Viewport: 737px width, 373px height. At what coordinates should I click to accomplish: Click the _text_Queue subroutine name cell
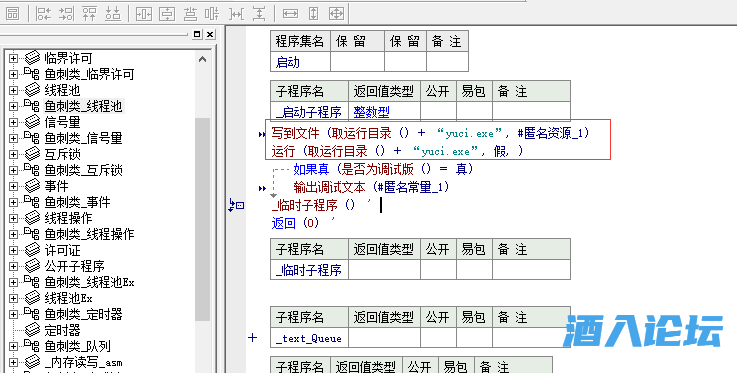(309, 338)
